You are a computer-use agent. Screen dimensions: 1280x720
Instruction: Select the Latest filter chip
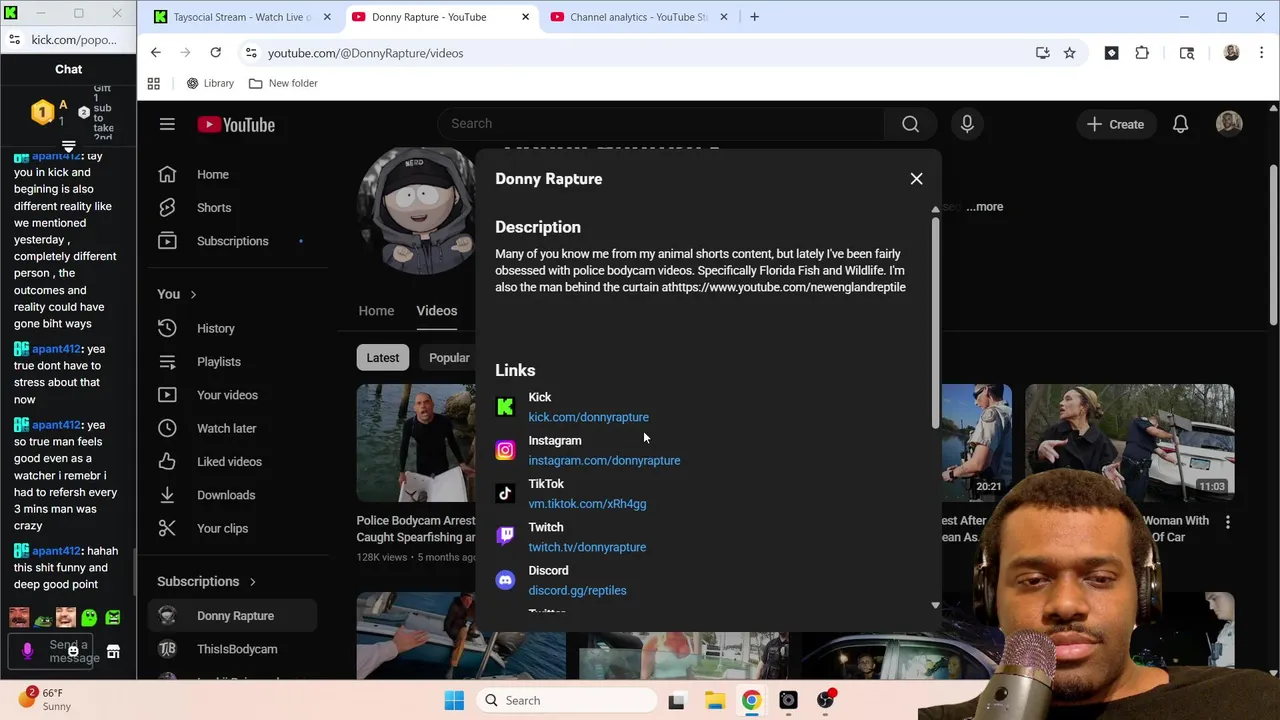click(383, 358)
